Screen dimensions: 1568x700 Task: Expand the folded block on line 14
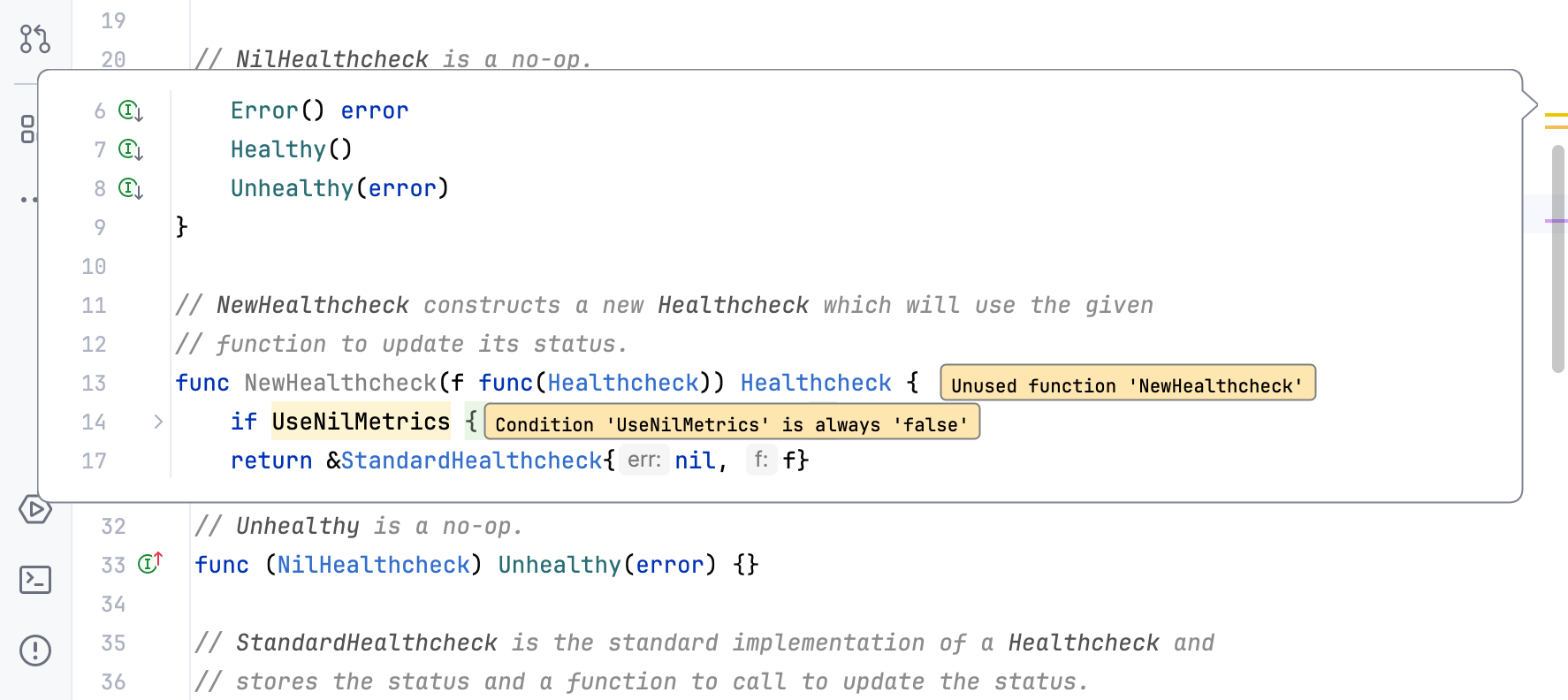coord(158,422)
